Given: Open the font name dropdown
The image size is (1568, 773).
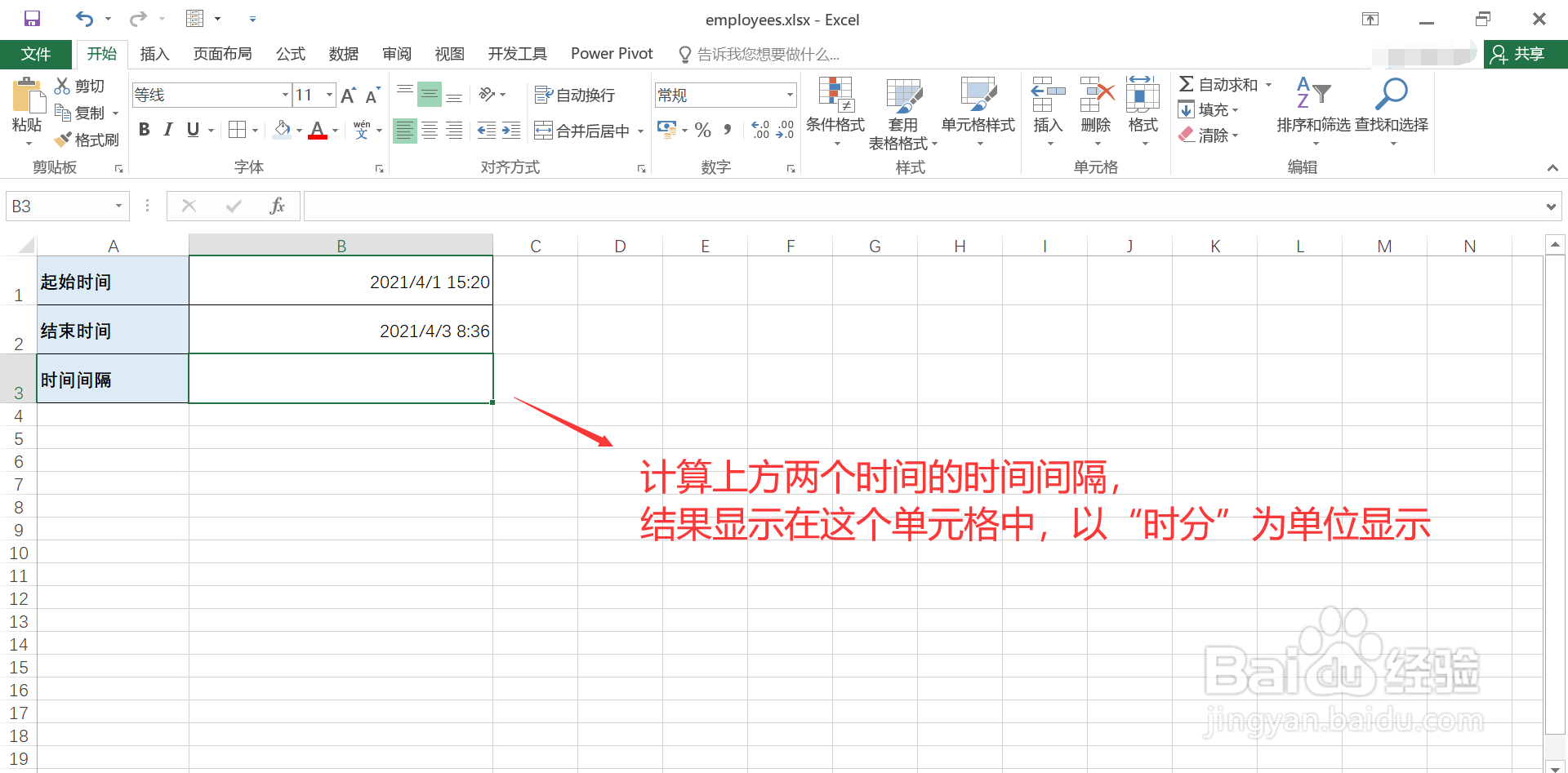Looking at the screenshot, I should [284, 95].
